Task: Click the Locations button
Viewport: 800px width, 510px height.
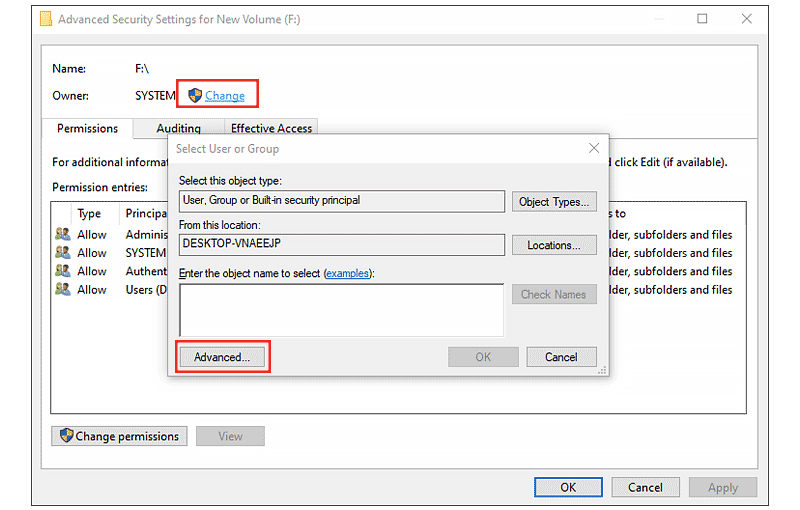Action: click(x=554, y=245)
